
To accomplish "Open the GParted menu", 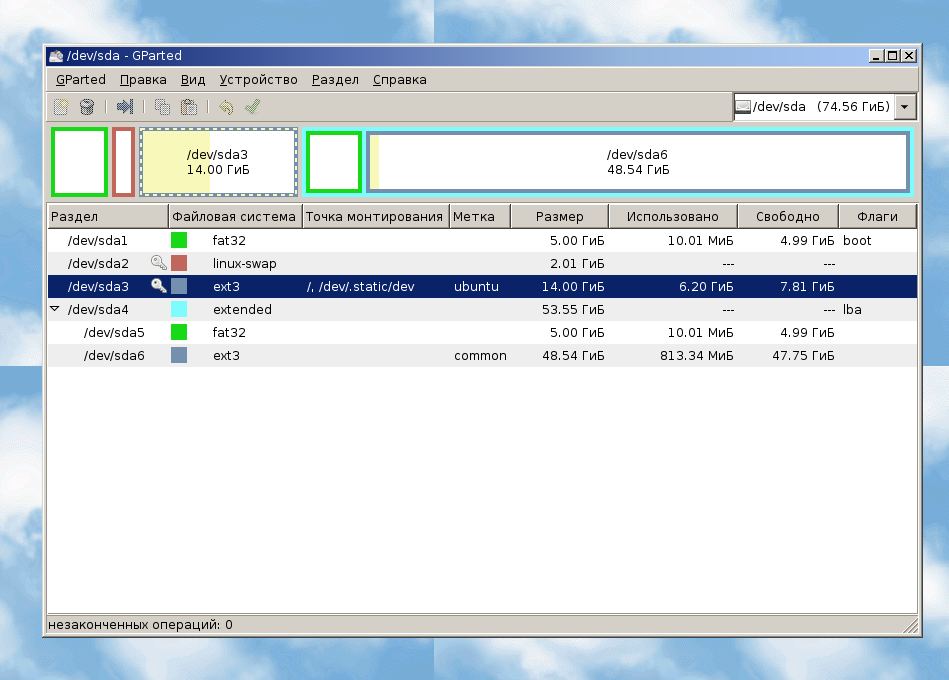I will point(80,80).
